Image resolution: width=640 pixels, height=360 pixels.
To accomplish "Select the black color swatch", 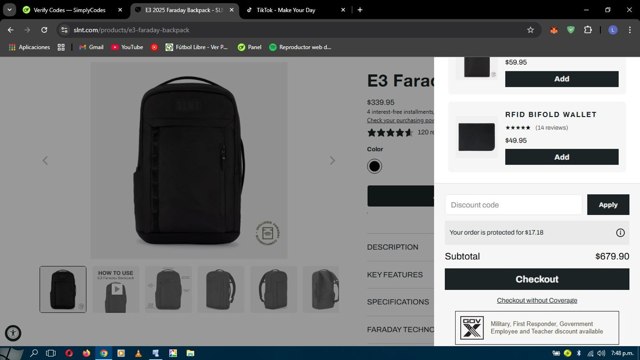I will point(374,166).
